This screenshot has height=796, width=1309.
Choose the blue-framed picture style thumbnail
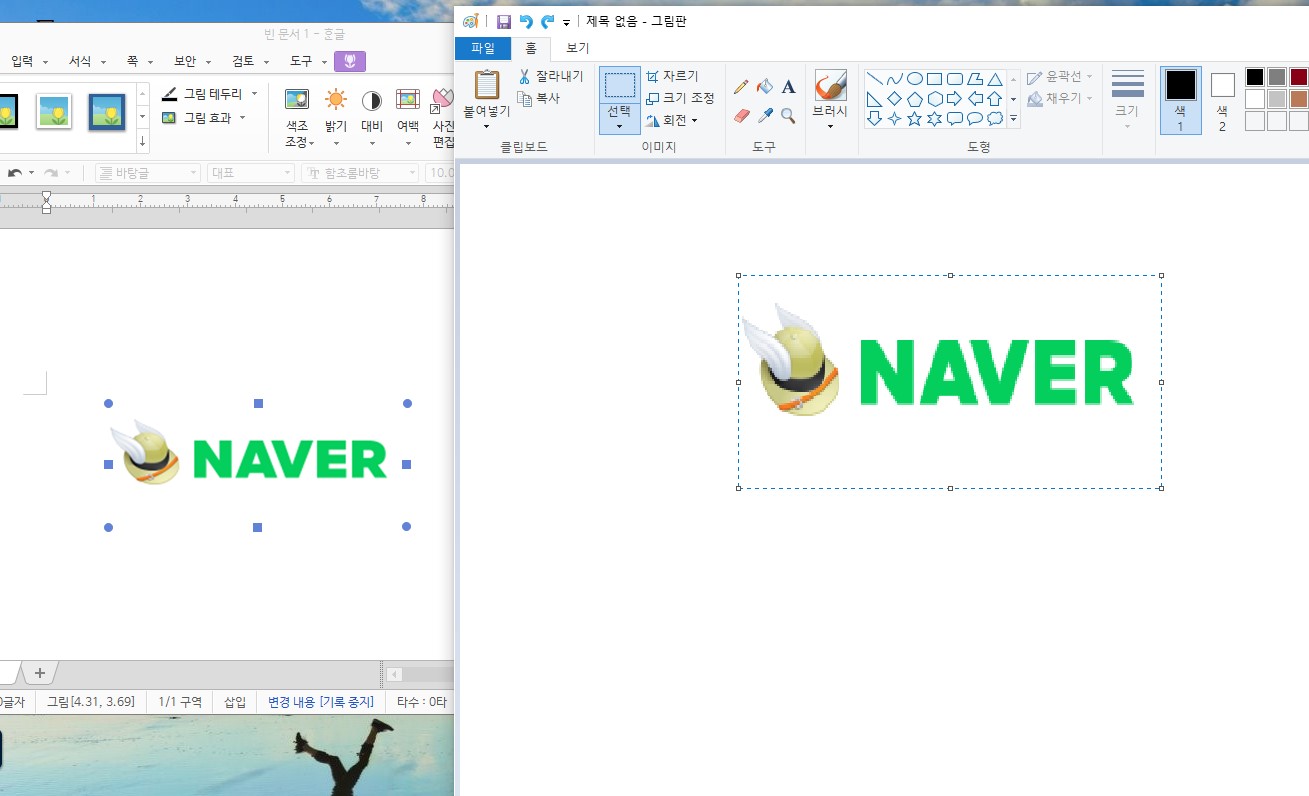pos(106,112)
